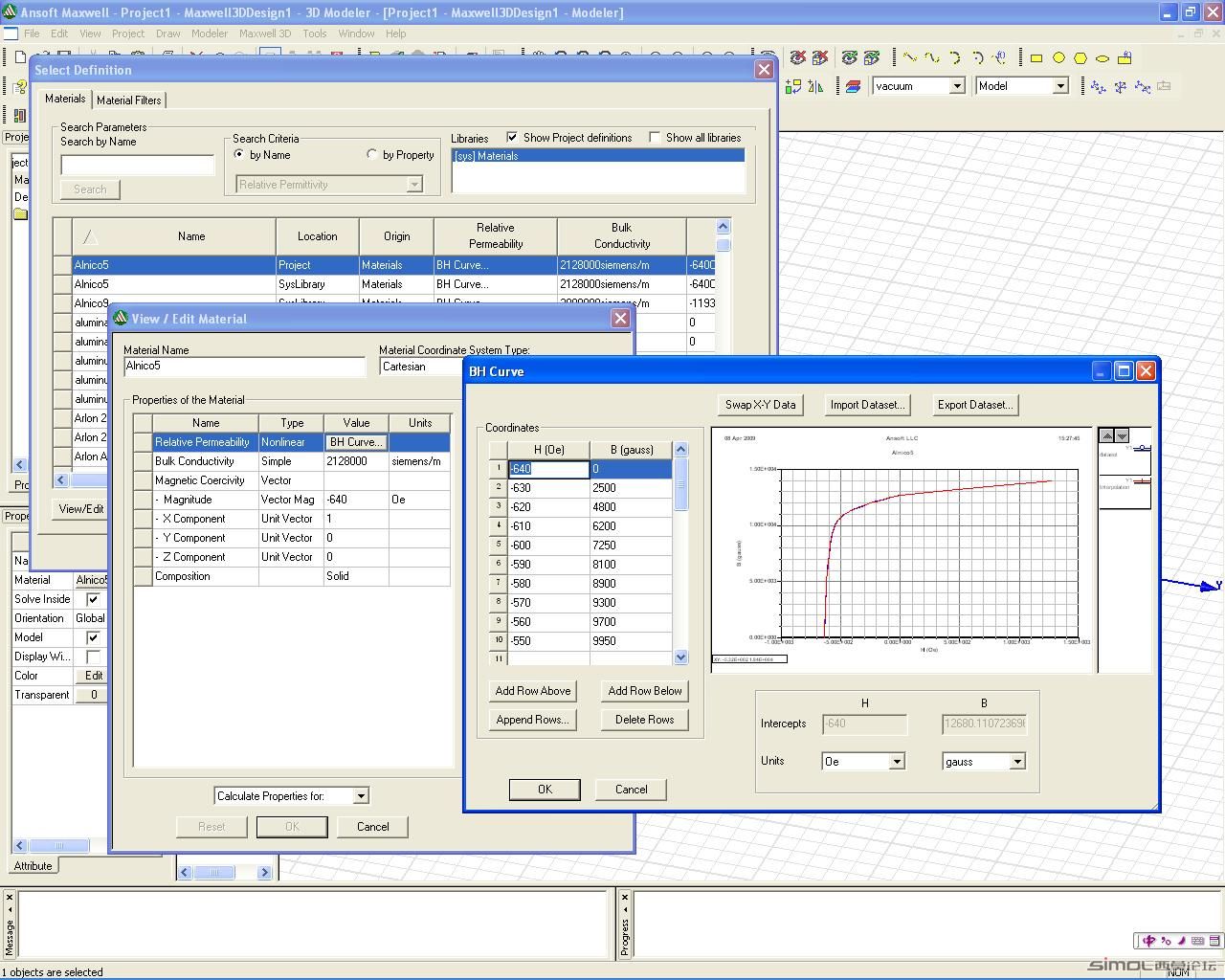Open the Oe units dropdown
1225x980 pixels.
[897, 762]
